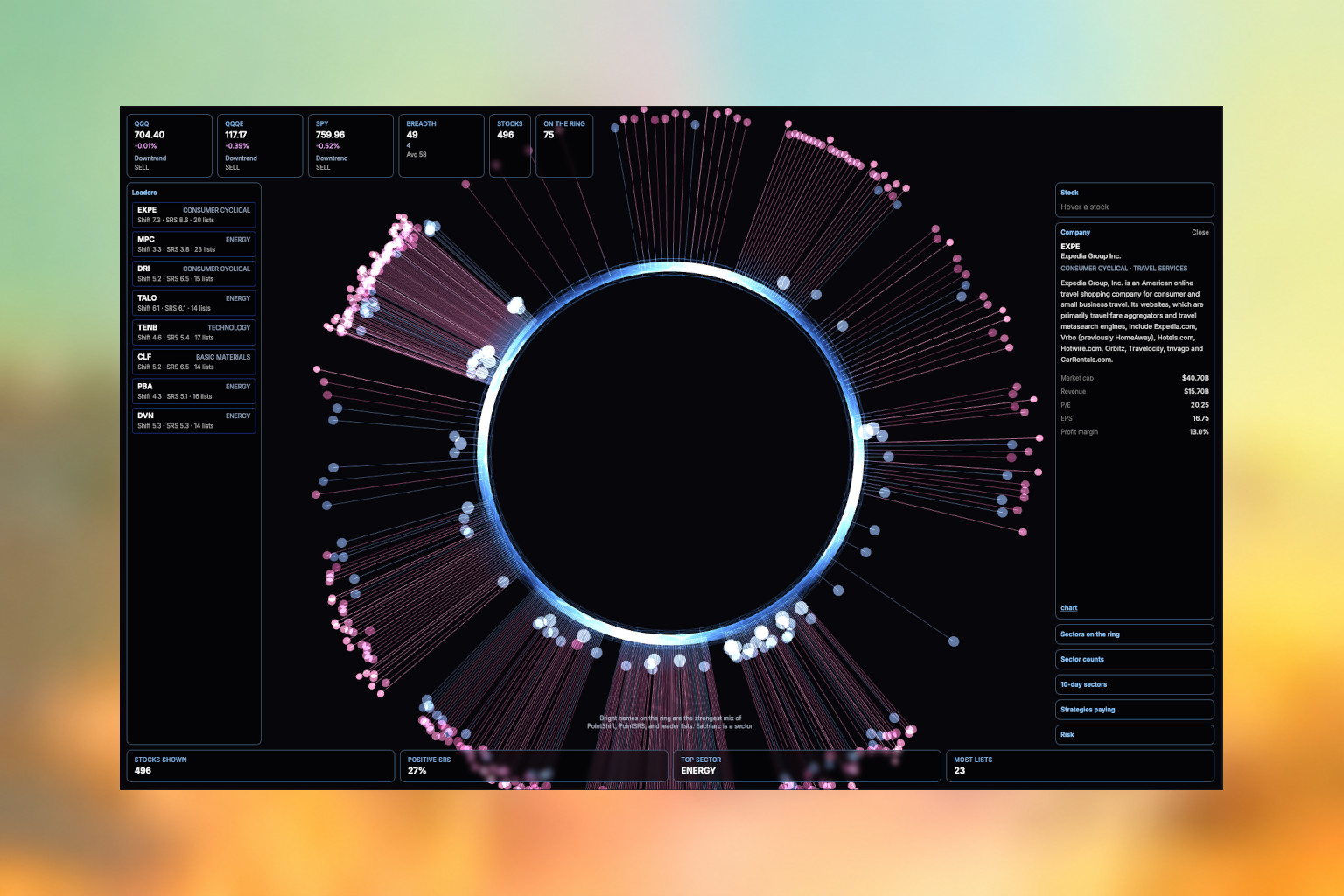Click the QQQ 704.40 index card
This screenshot has width=1344, height=896.
169,145
